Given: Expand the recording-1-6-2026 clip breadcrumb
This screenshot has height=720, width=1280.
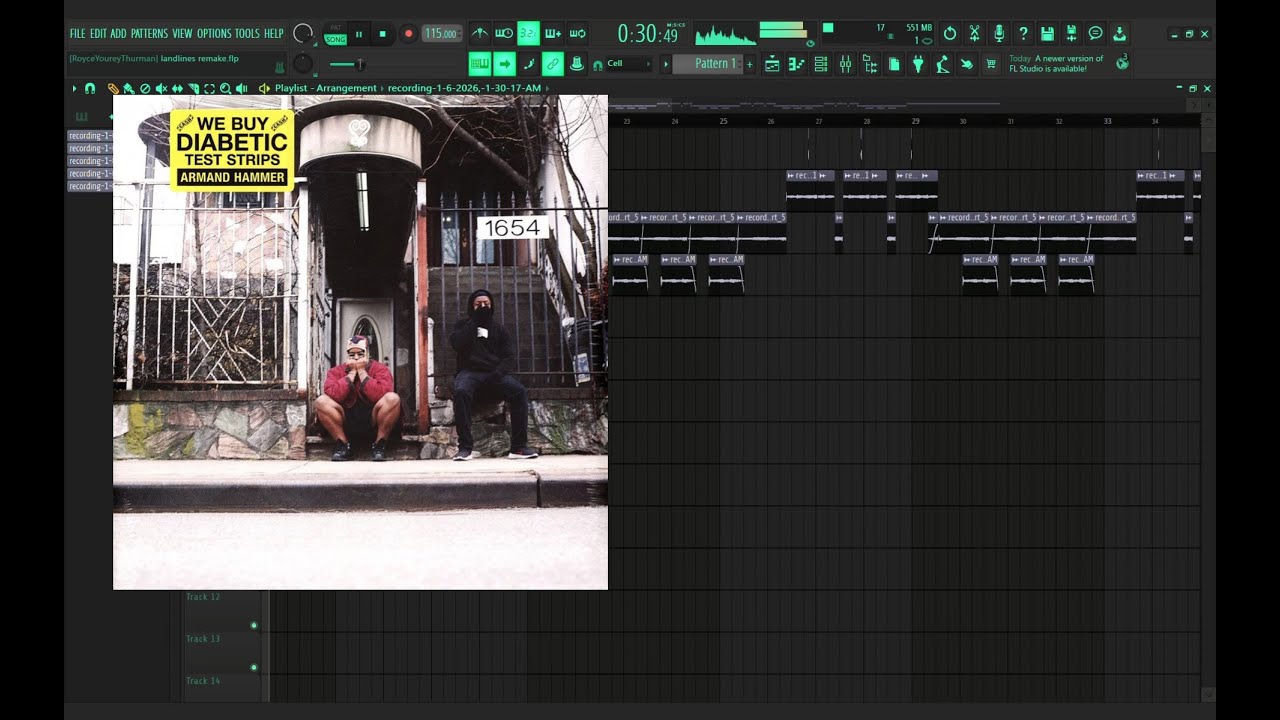Looking at the screenshot, I should [x=464, y=88].
